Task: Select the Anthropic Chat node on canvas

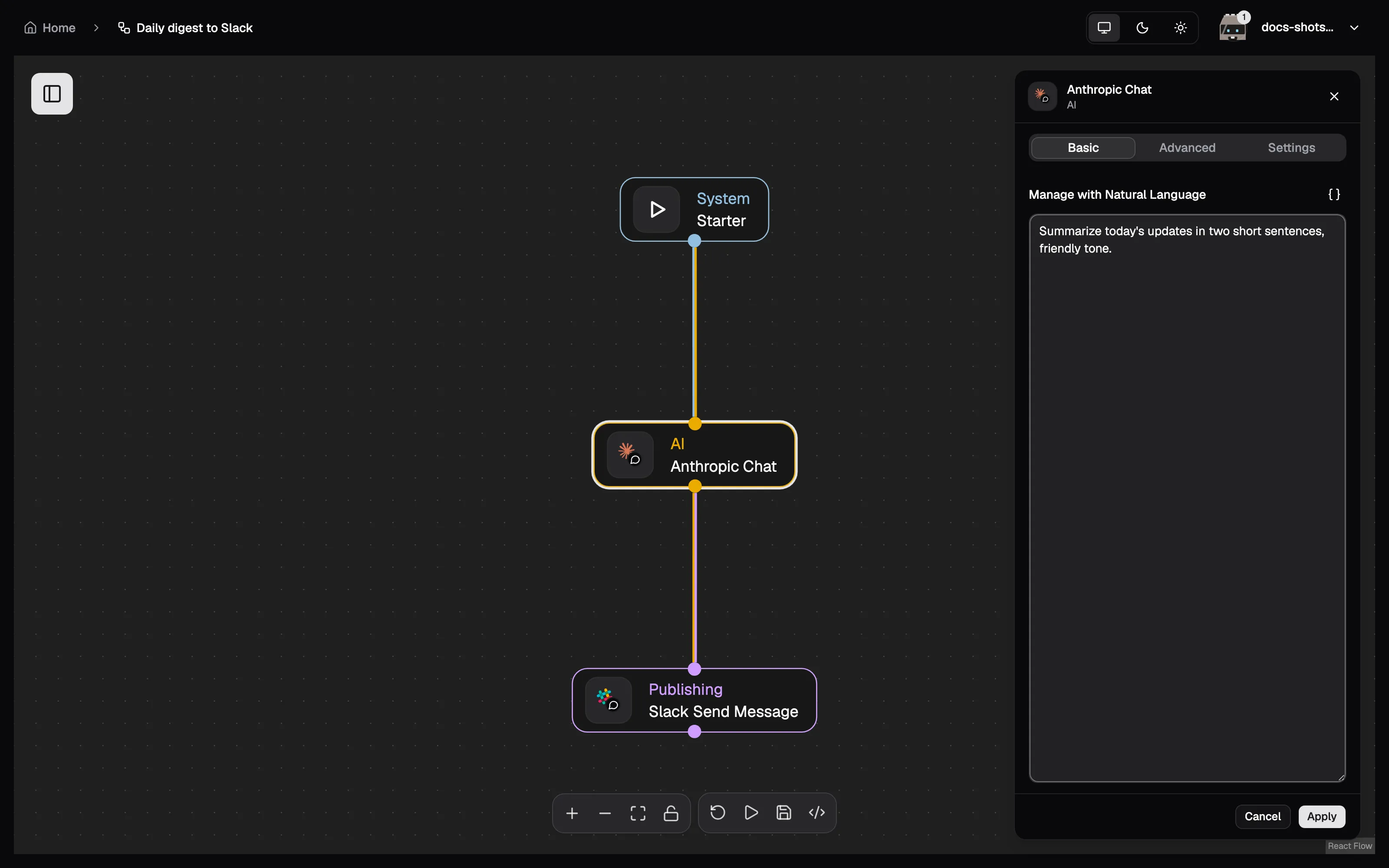Action: [694, 455]
